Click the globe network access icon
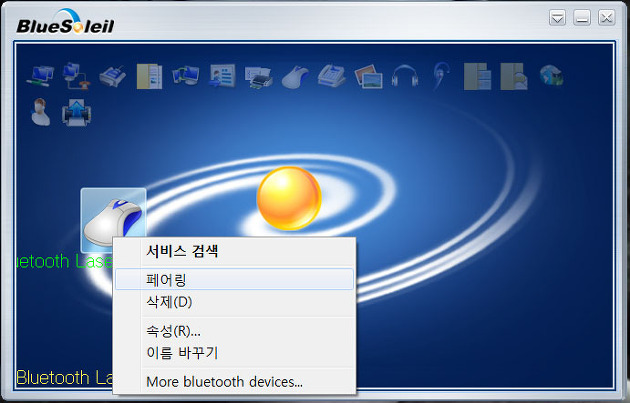 point(551,76)
